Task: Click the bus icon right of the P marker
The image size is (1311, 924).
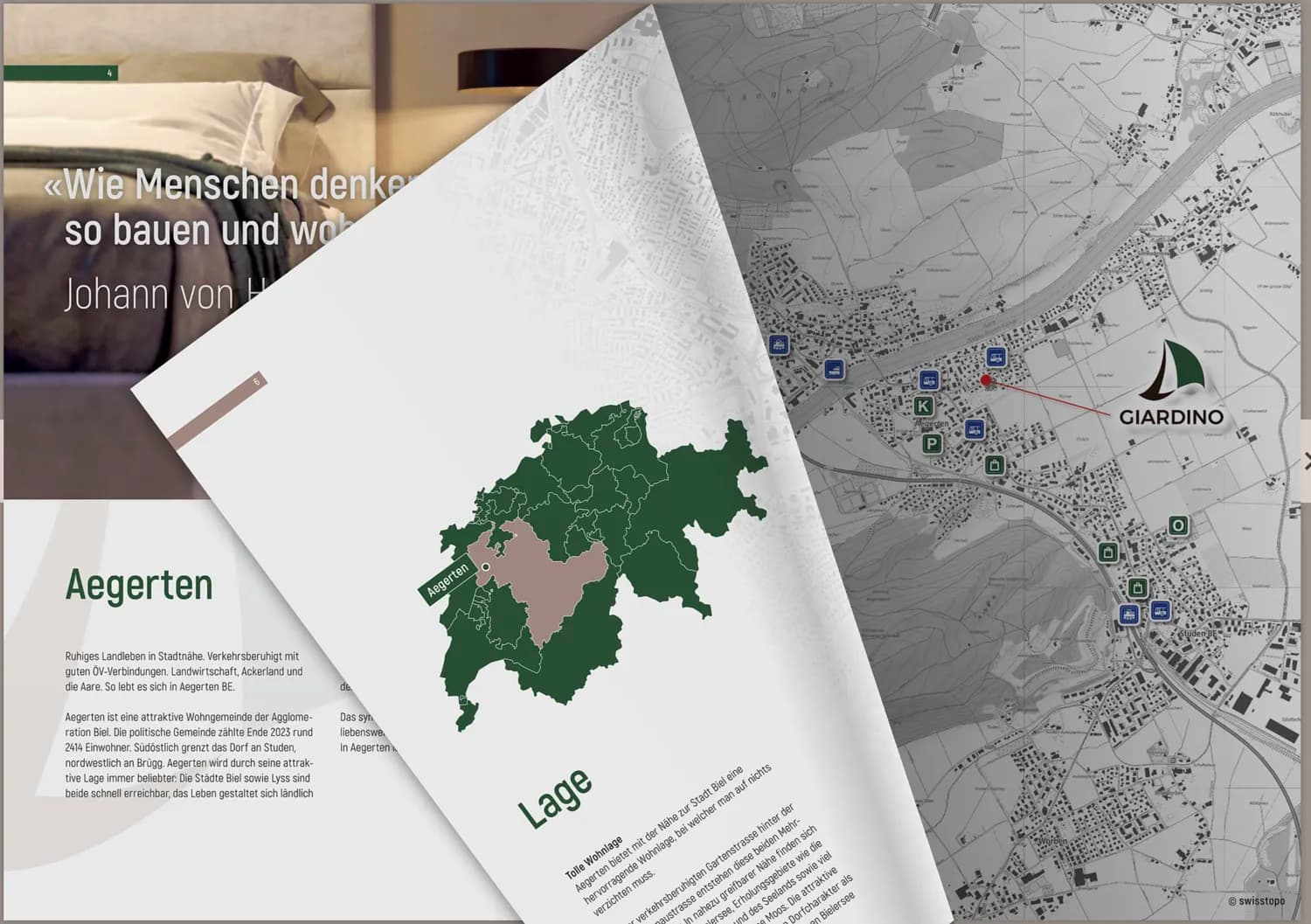Action: pos(975,429)
